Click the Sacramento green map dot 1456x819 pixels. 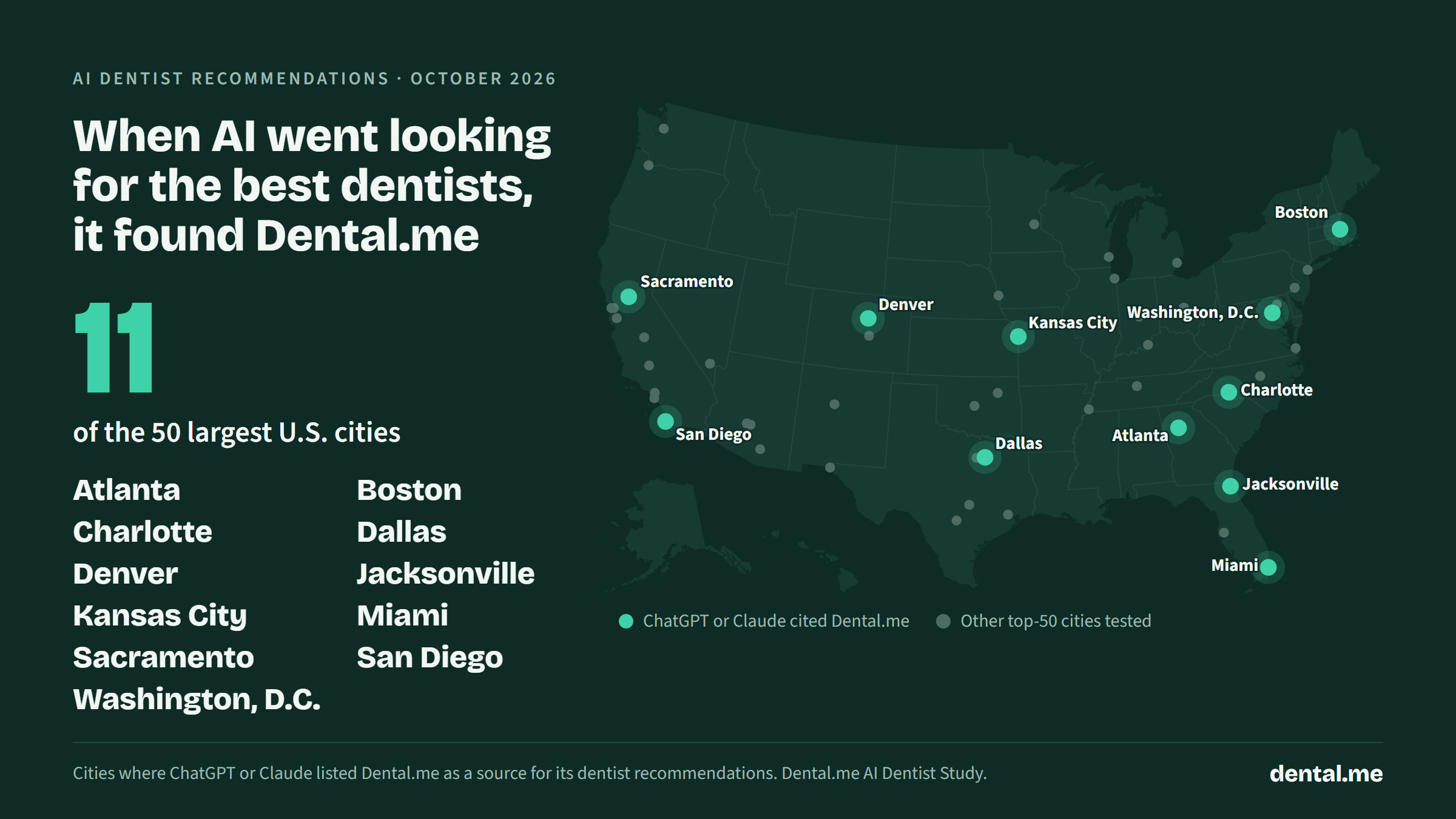pyautogui.click(x=629, y=297)
